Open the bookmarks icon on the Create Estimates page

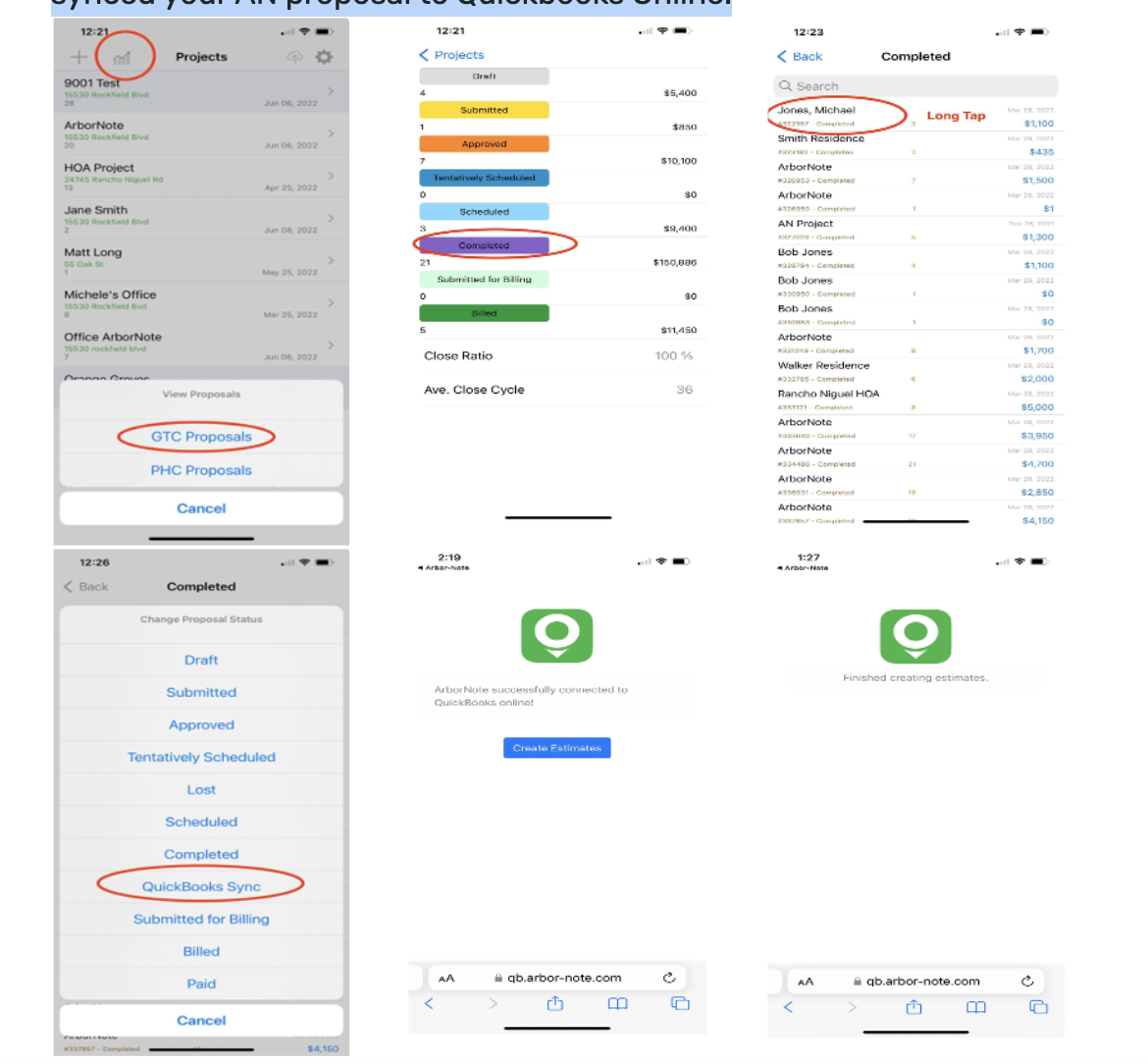click(618, 1003)
